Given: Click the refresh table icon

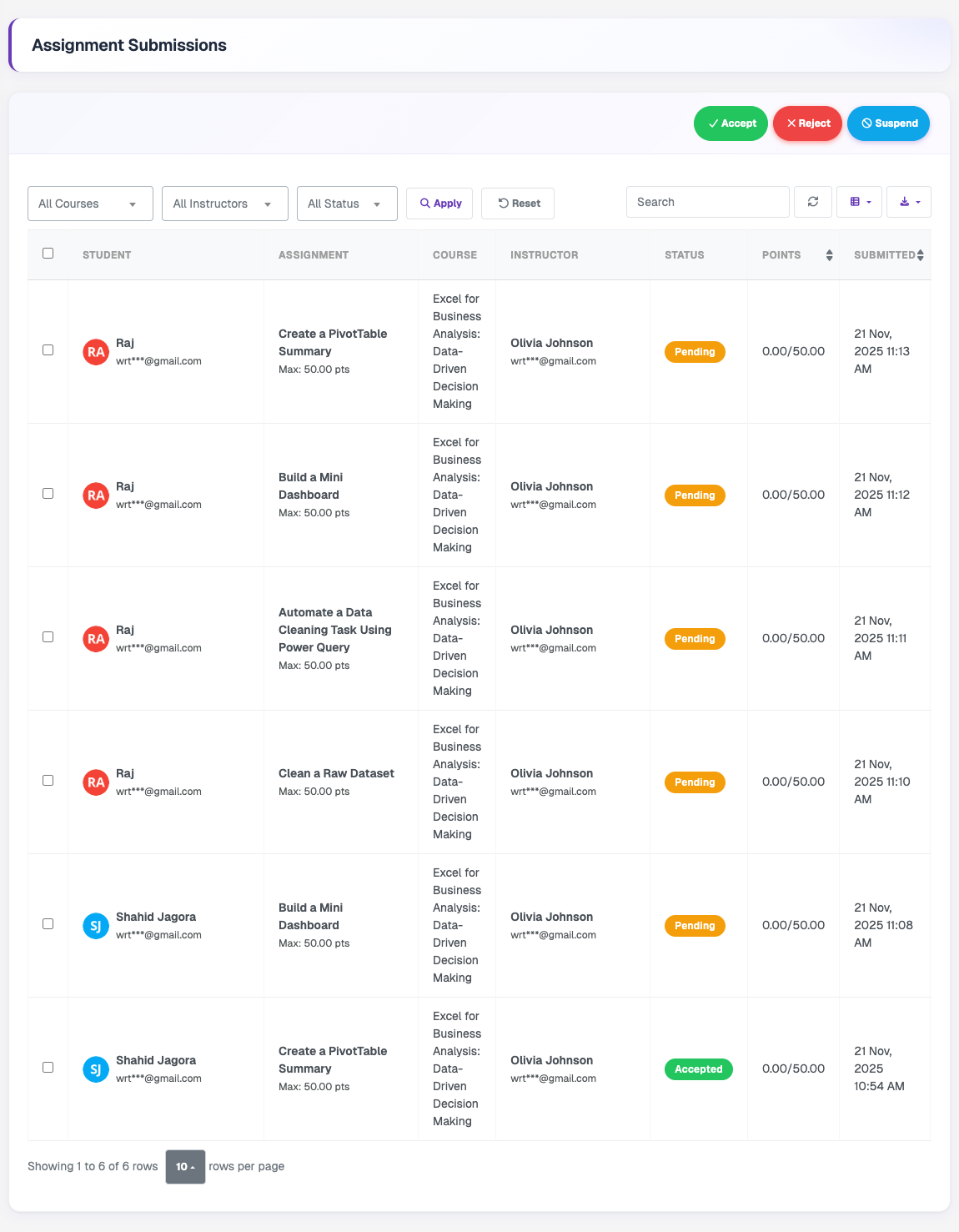Looking at the screenshot, I should (x=813, y=202).
